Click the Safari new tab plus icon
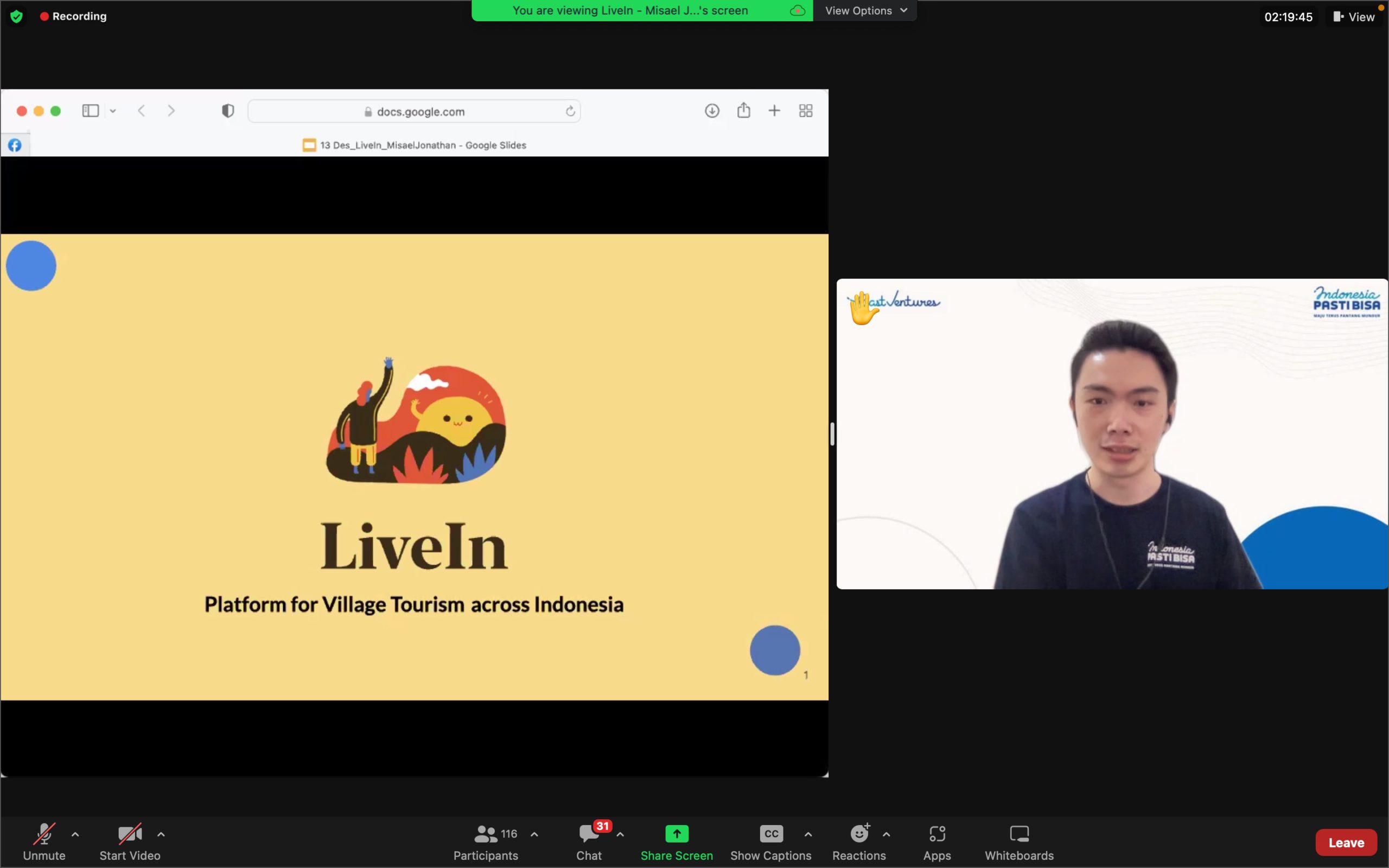The width and height of the screenshot is (1389, 868). [x=774, y=111]
